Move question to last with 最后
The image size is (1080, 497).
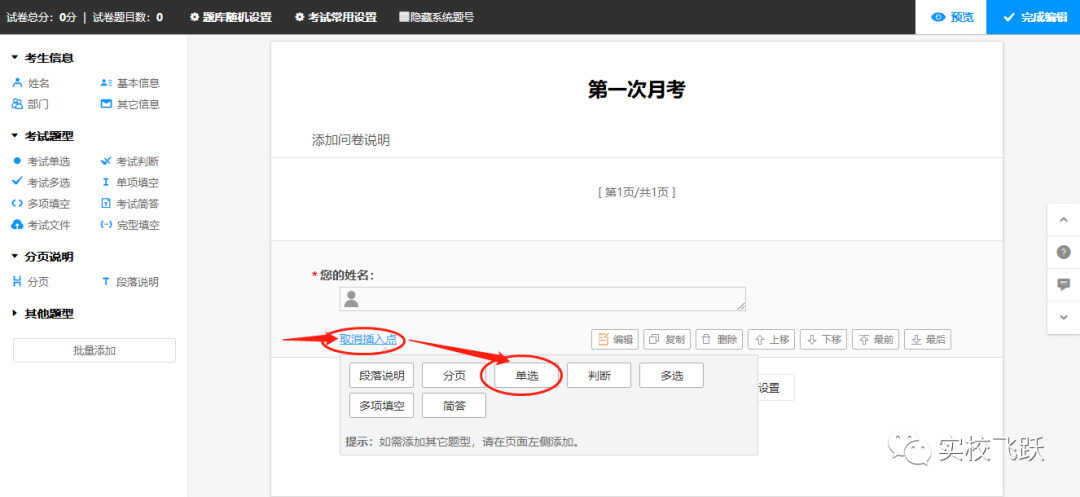(928, 339)
